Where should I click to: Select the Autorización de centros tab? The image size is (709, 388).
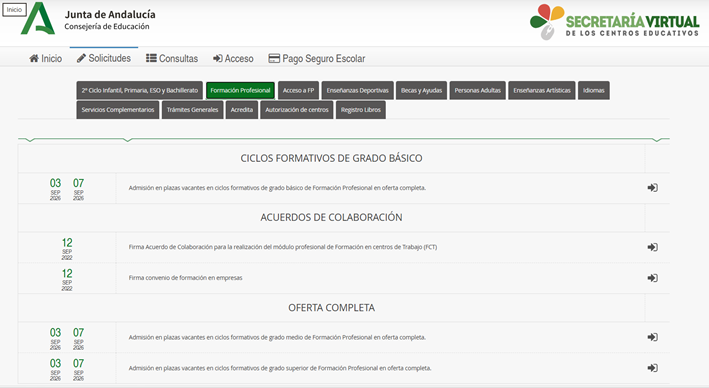pyautogui.click(x=297, y=110)
